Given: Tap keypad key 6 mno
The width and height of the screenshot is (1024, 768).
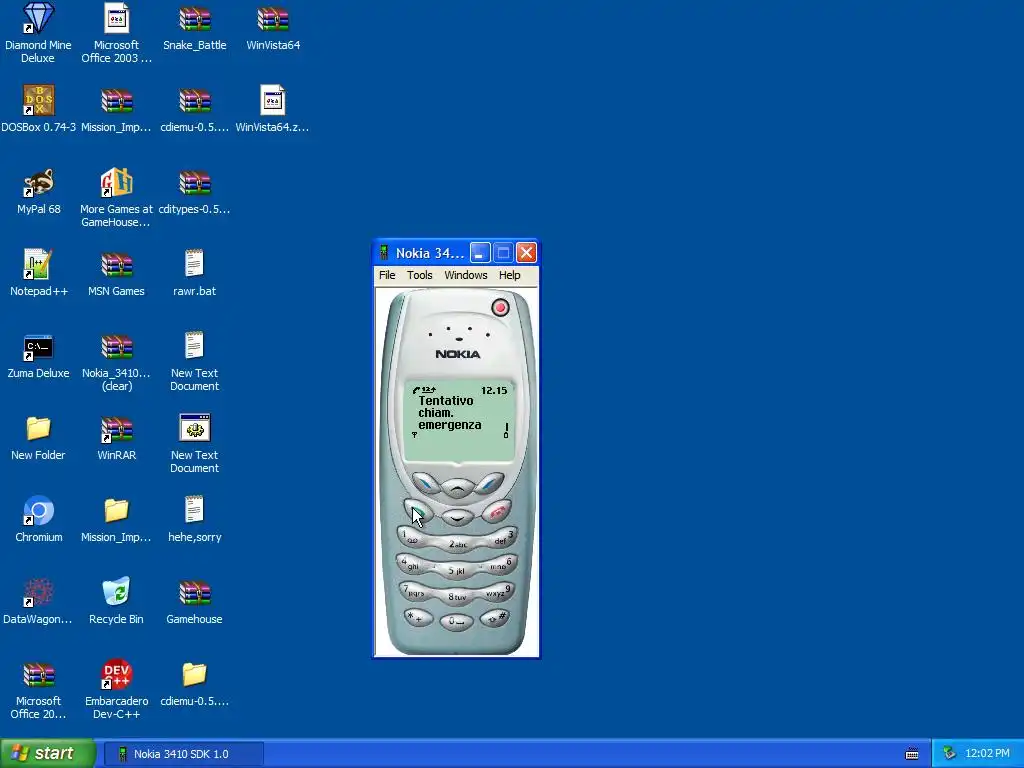Looking at the screenshot, I should (x=500, y=564).
